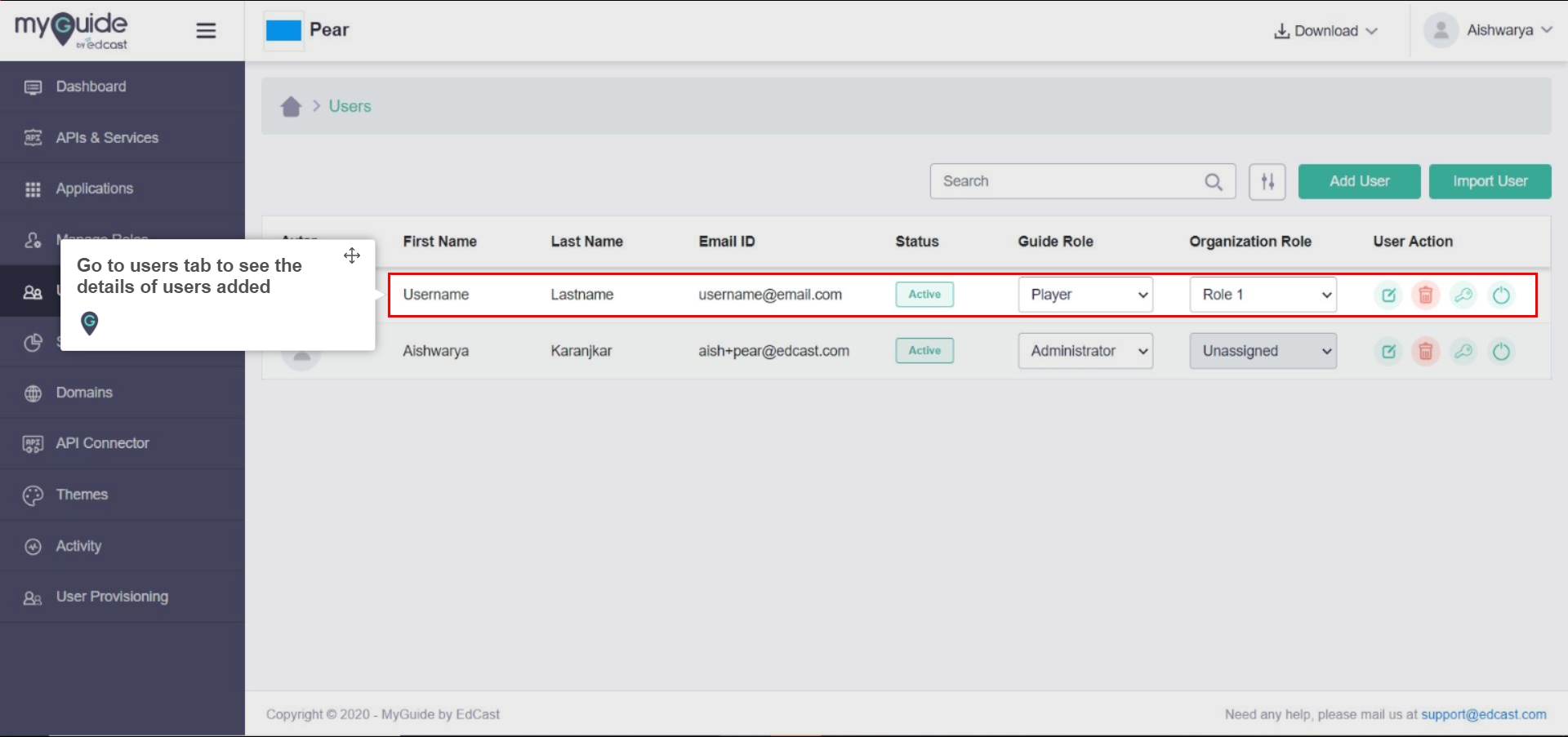This screenshot has width=1568, height=737.
Task: Click the Users breadcrumb link
Action: (350, 106)
